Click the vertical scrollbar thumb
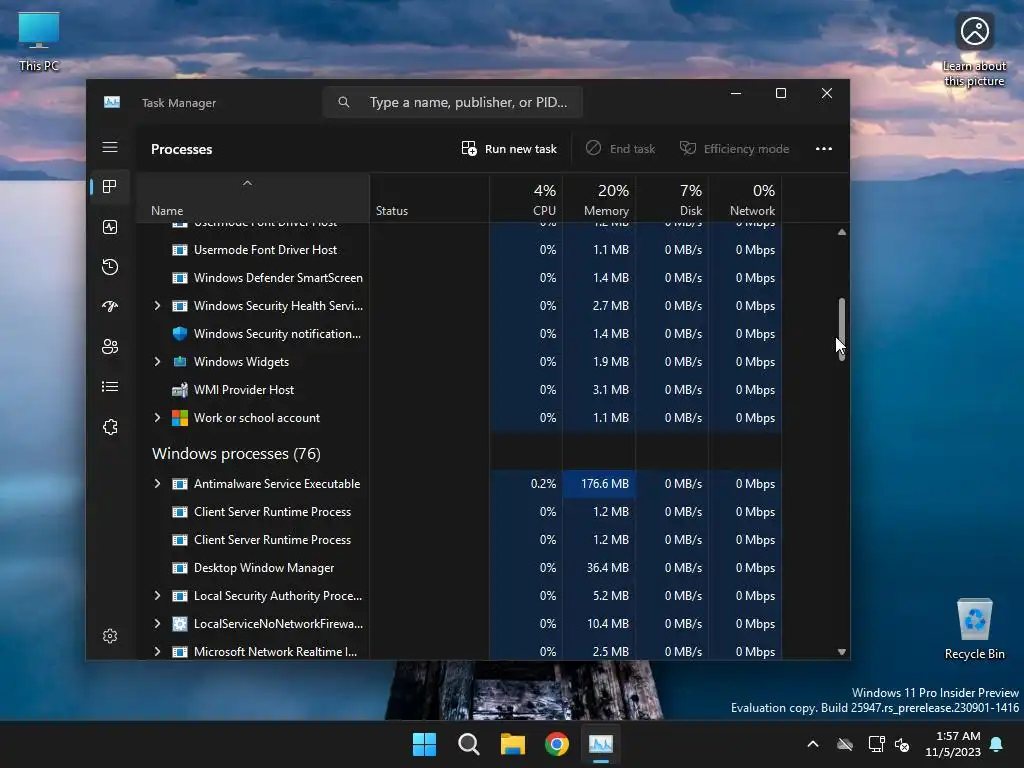 coord(842,329)
